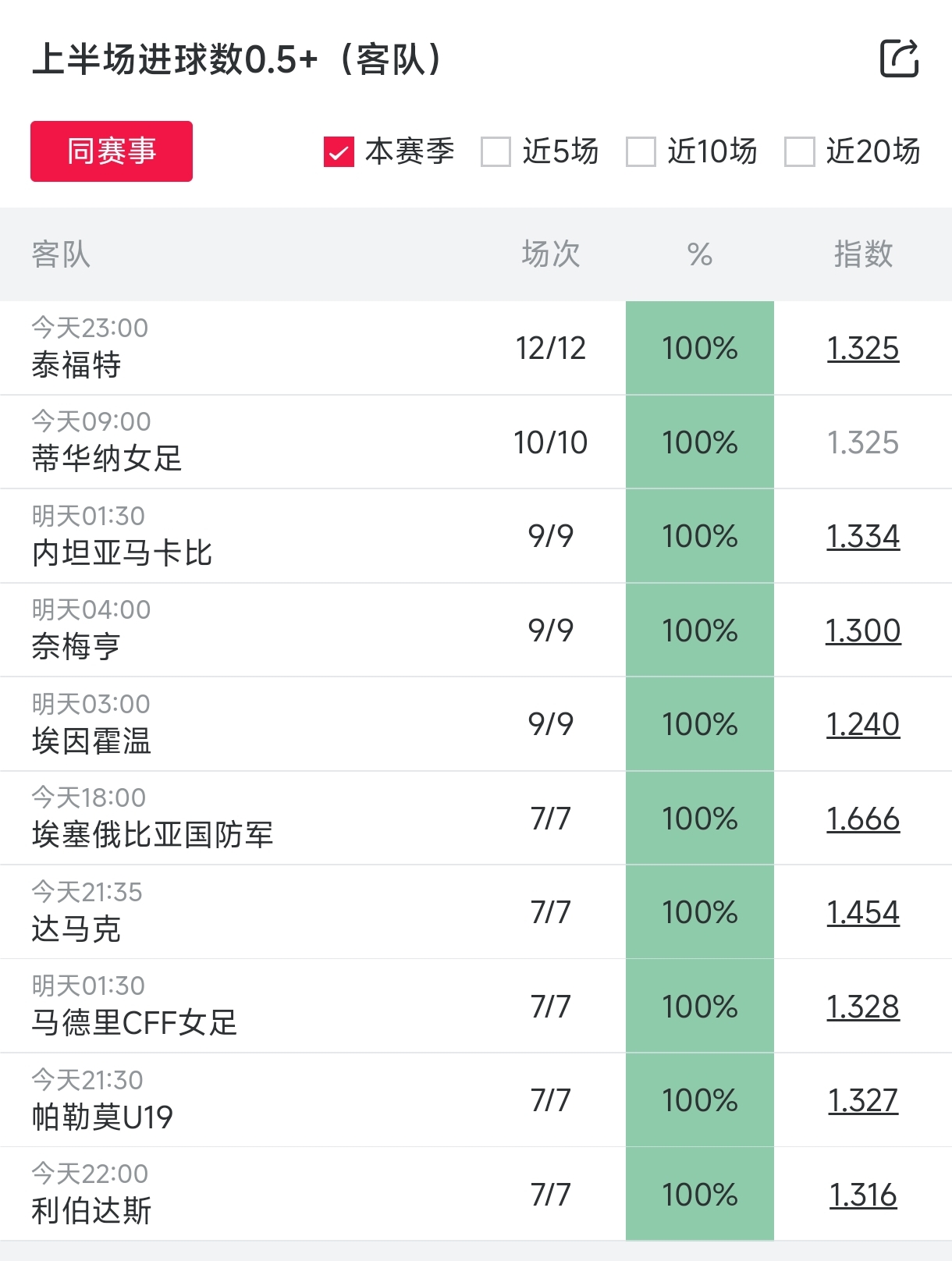Tap the 1.666 odds for 埃塞俄比亚国防军
The image size is (952, 1261).
pos(863,819)
